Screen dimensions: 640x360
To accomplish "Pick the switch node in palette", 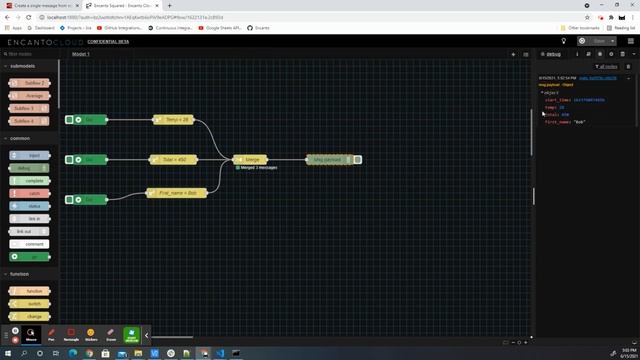I will (x=29, y=304).
